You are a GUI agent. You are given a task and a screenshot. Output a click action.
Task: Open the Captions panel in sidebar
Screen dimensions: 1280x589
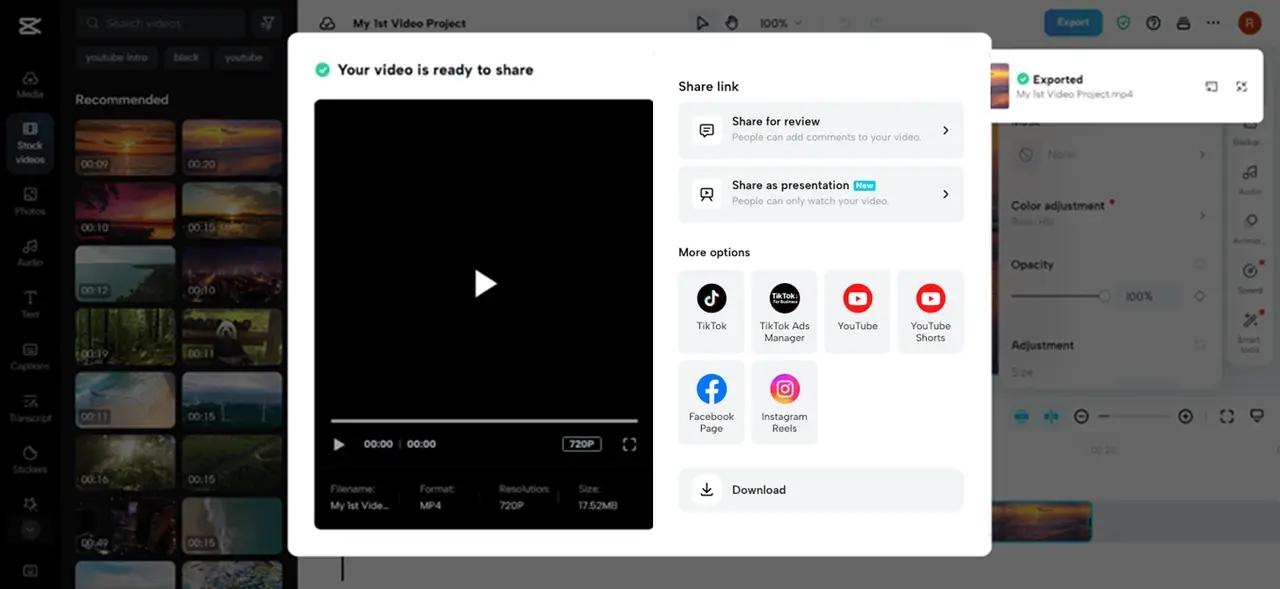click(30, 356)
